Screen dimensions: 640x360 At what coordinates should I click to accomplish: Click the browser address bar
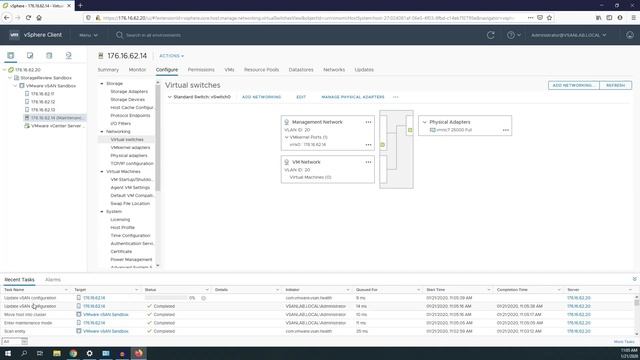click(x=306, y=18)
